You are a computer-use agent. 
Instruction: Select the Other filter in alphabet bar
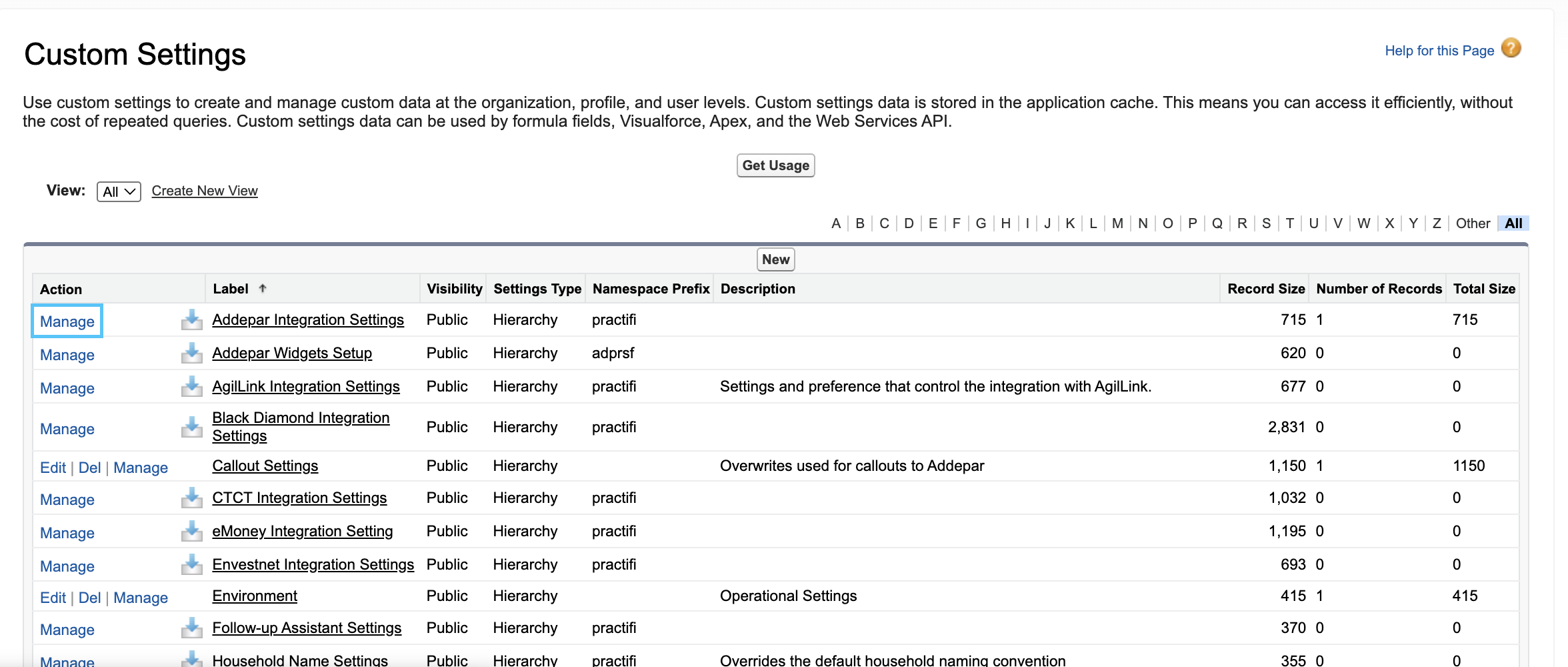1473,223
